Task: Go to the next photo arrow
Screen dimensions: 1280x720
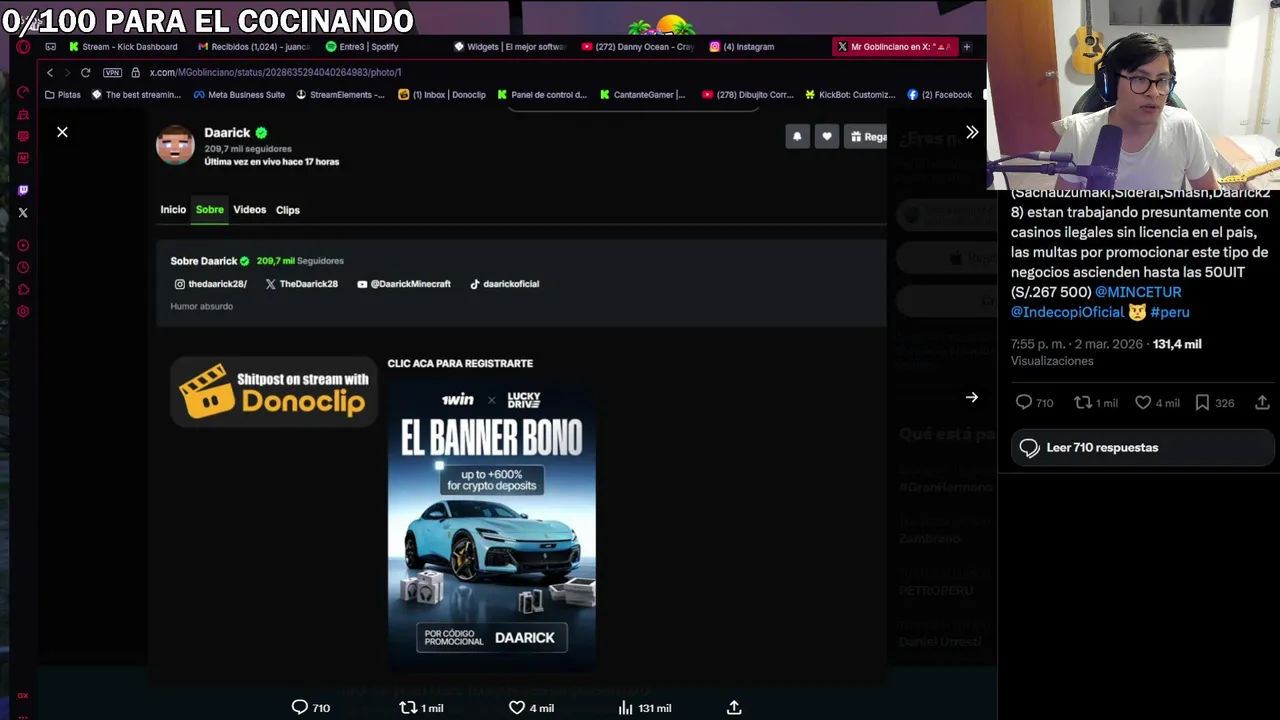Action: (x=971, y=397)
